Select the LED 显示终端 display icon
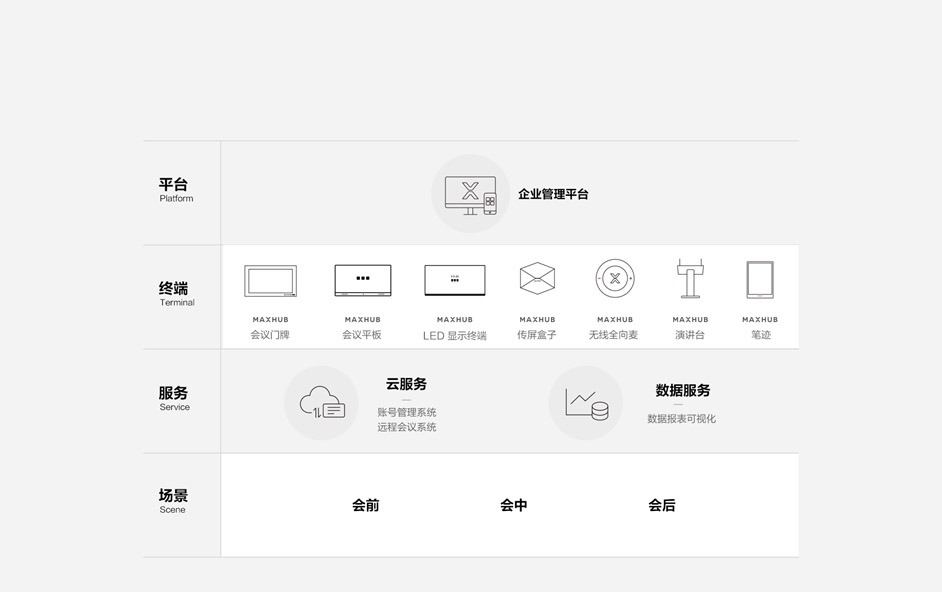This screenshot has width=942, height=592. (x=455, y=280)
